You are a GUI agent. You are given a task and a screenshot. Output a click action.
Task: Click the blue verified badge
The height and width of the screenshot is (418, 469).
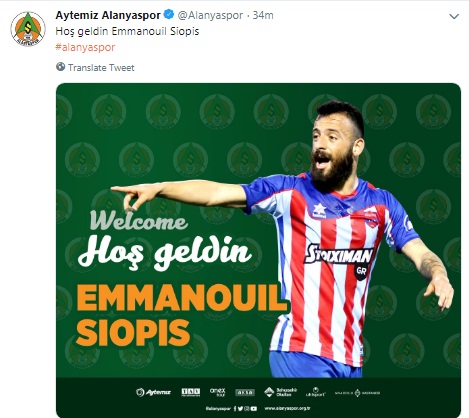point(169,15)
